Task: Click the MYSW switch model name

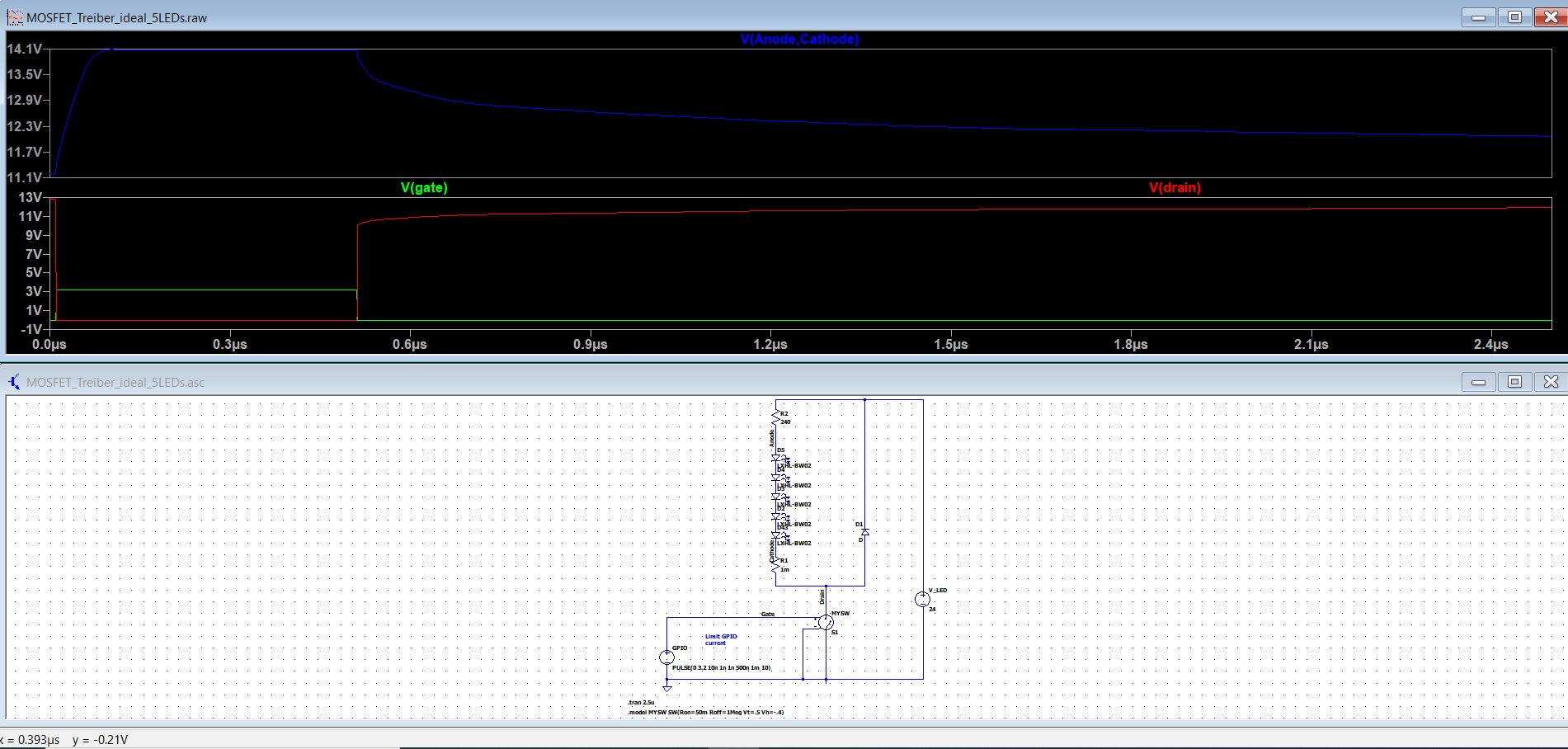Action: tap(841, 613)
